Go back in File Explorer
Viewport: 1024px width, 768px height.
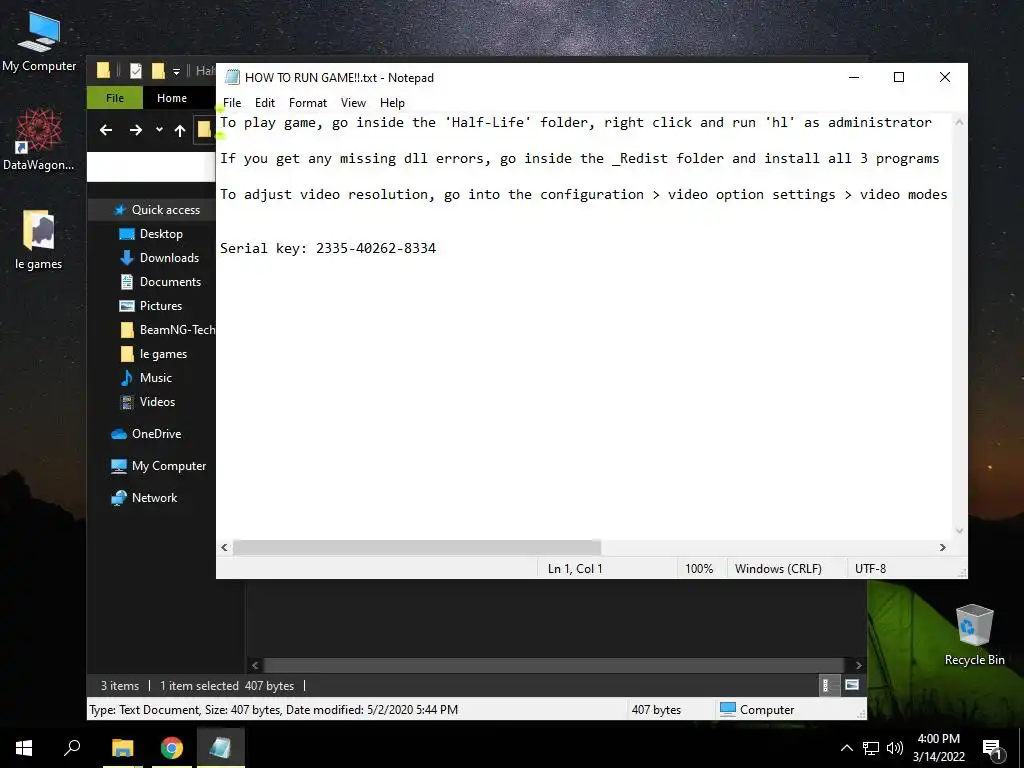106,130
